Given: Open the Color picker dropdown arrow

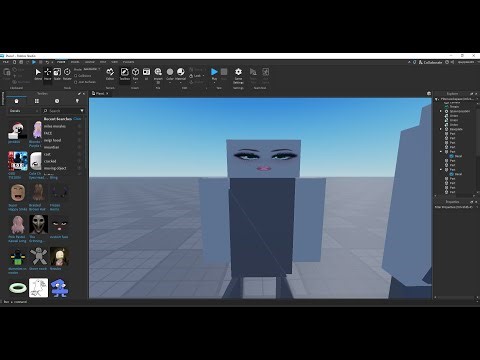Looking at the screenshot, I should [170, 82].
